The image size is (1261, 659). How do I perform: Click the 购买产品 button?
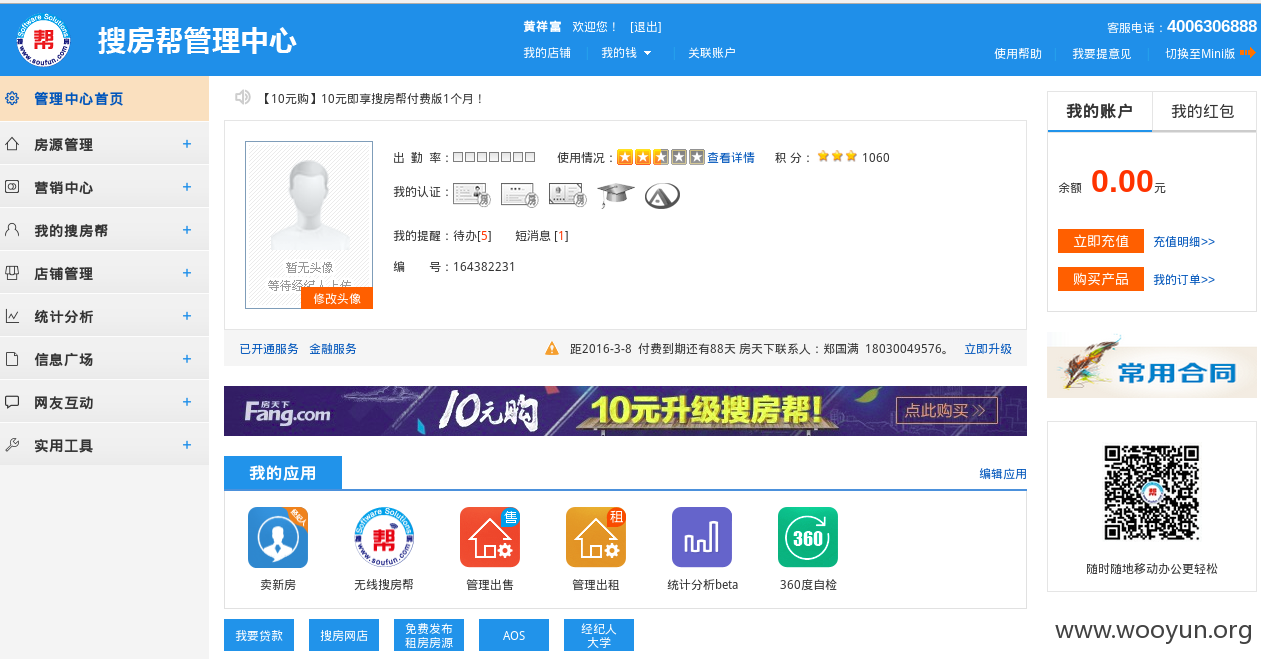coord(1101,279)
